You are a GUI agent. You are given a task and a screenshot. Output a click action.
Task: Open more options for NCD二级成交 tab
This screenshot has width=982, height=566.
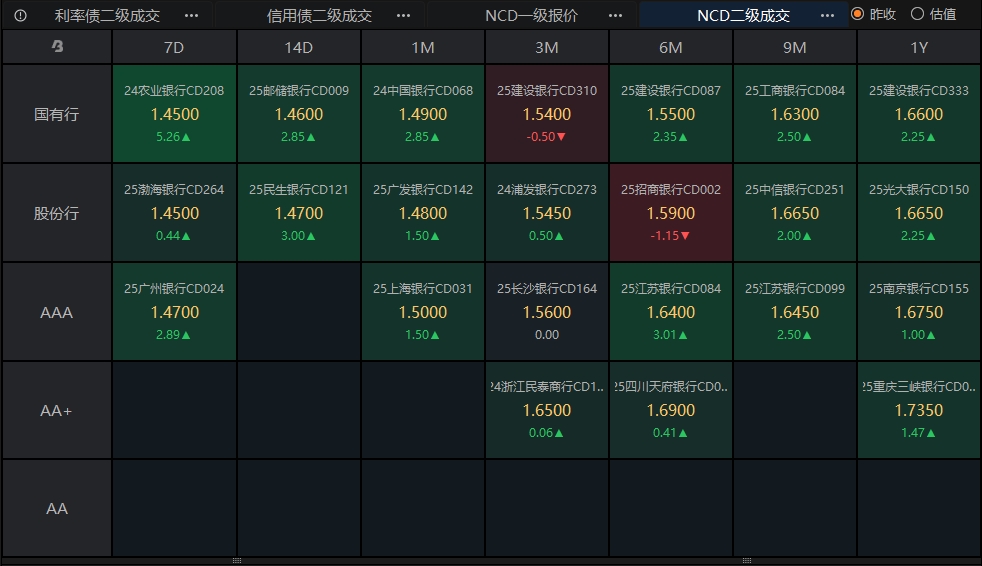pyautogui.click(x=827, y=16)
